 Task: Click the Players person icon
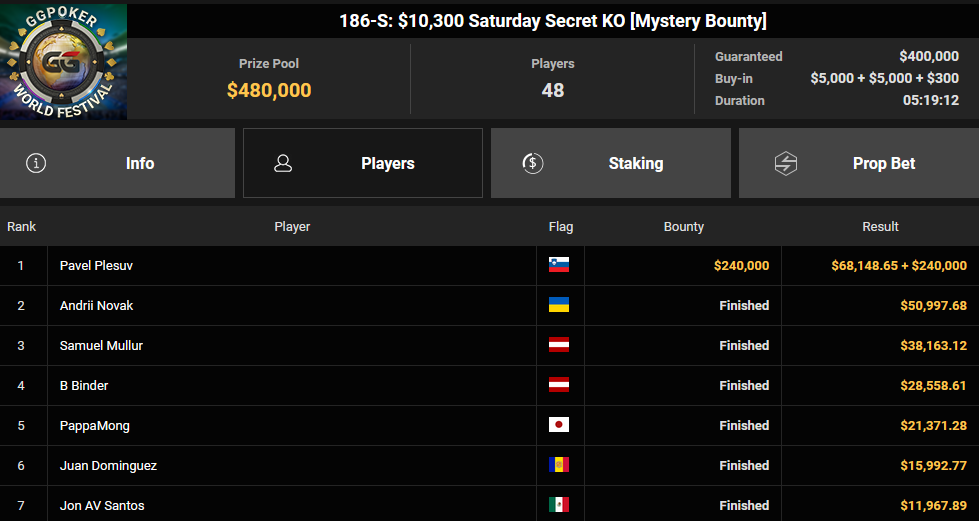tap(283, 163)
